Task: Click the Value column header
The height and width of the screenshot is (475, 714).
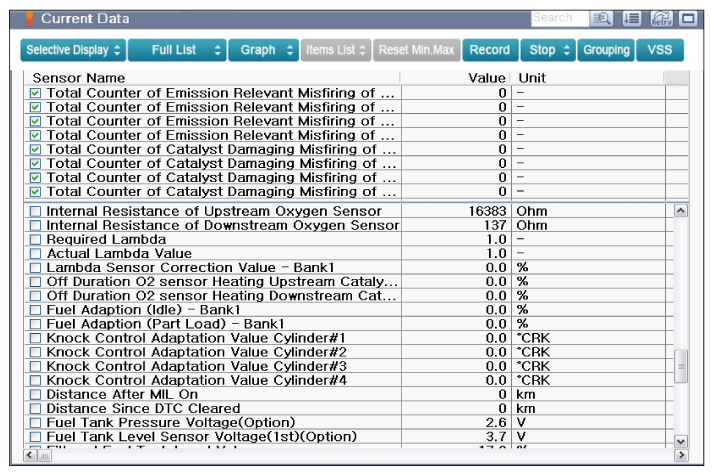Action: [455, 78]
